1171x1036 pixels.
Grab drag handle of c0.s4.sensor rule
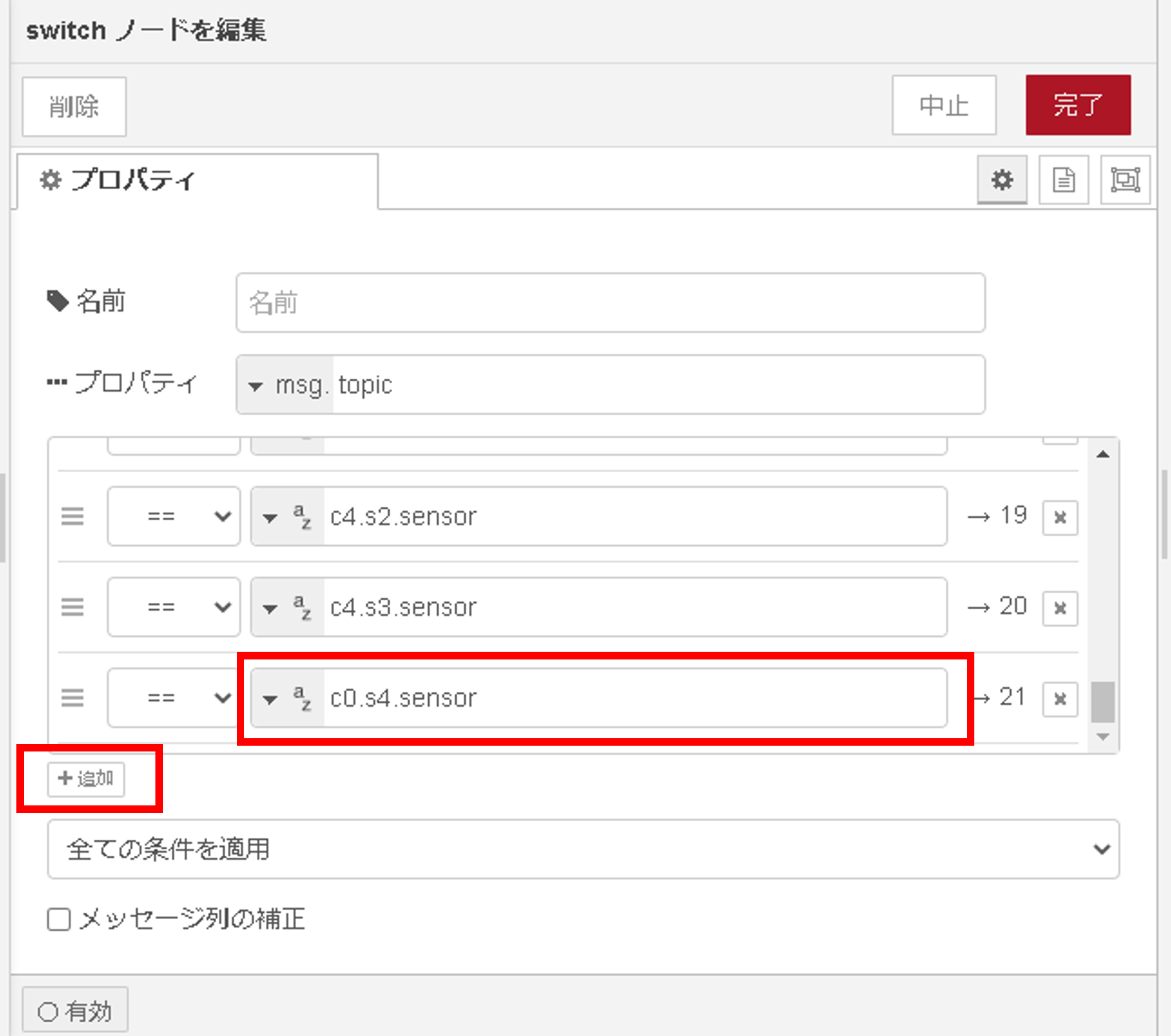pyautogui.click(x=73, y=698)
